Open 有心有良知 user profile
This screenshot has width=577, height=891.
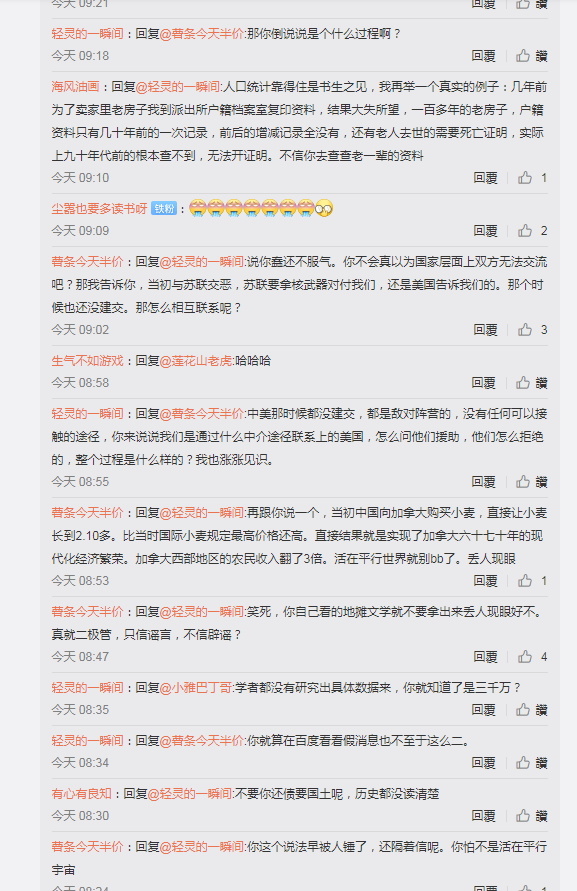point(81,793)
